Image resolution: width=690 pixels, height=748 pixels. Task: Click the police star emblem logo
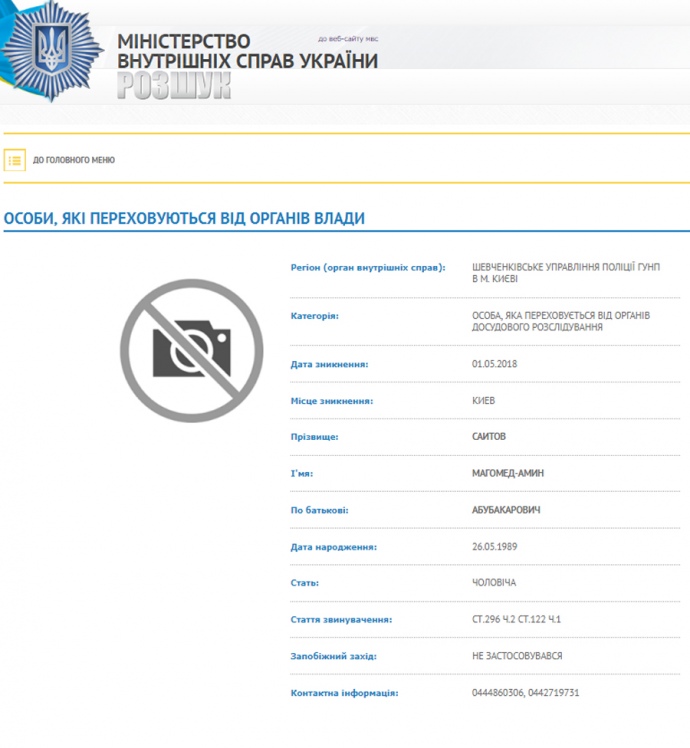(50, 52)
